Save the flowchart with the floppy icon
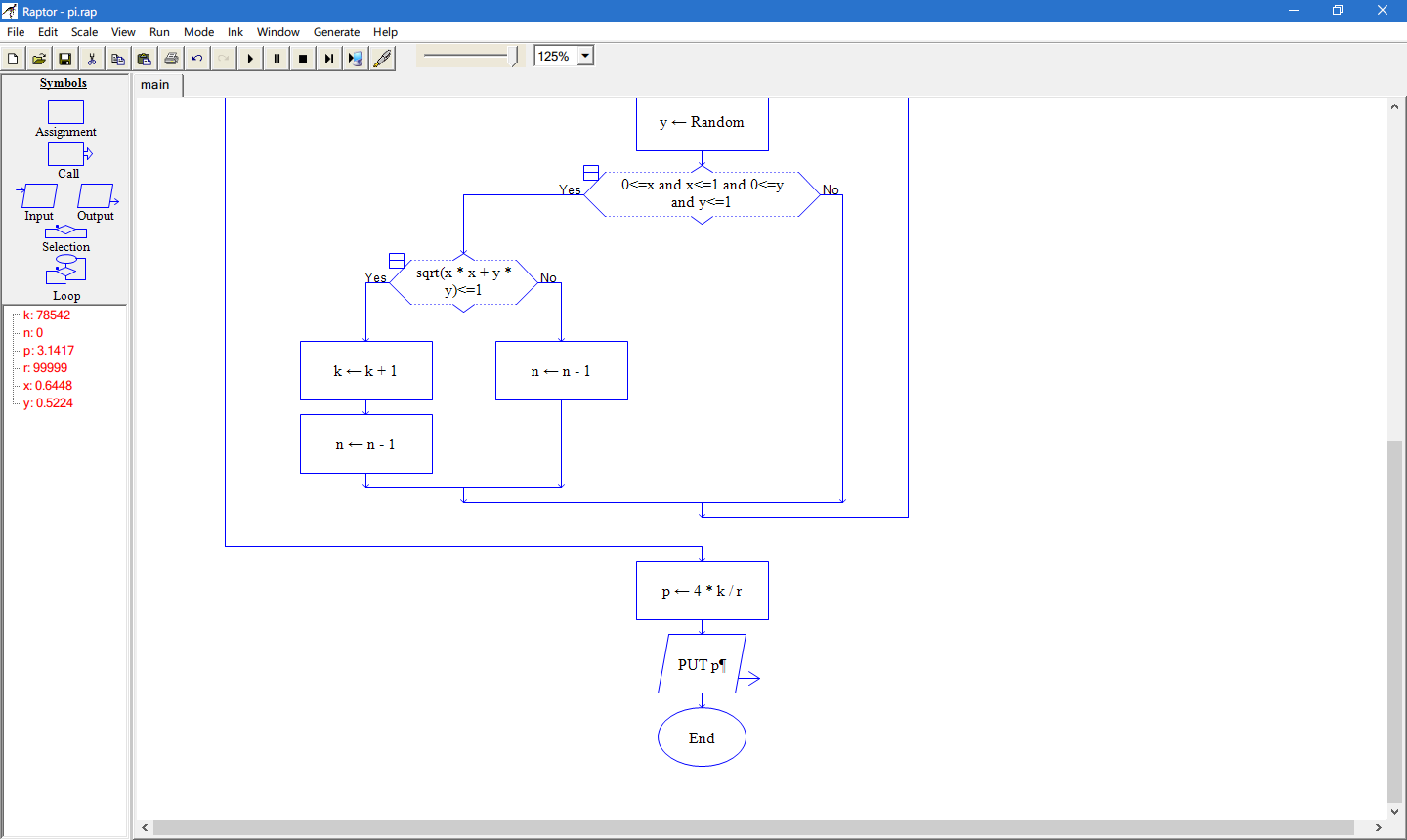 coord(65,59)
